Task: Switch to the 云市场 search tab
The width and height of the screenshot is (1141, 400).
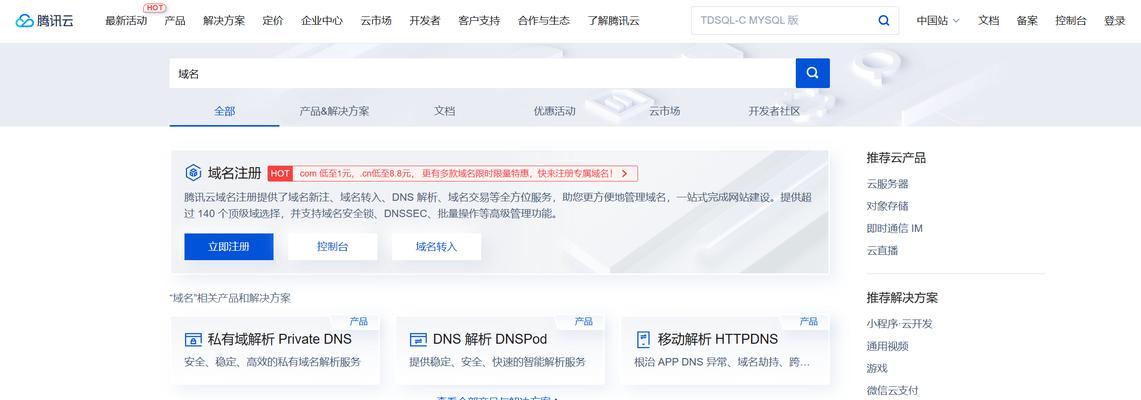Action: coord(664,111)
